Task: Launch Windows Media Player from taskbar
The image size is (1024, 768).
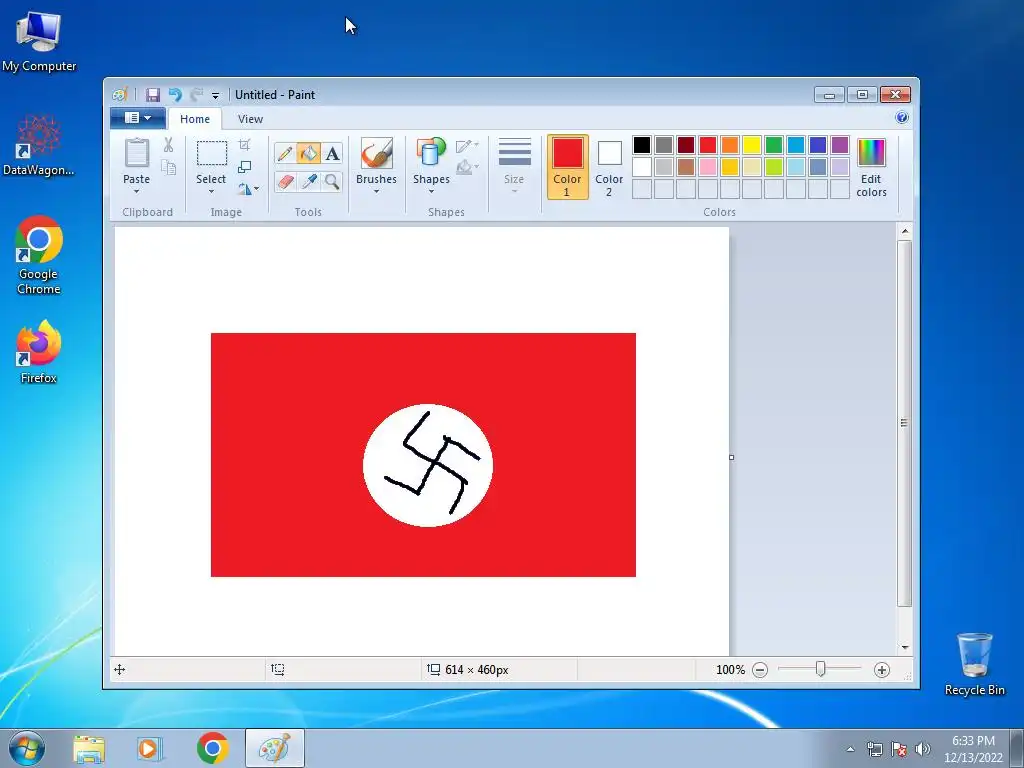Action: pos(150,749)
